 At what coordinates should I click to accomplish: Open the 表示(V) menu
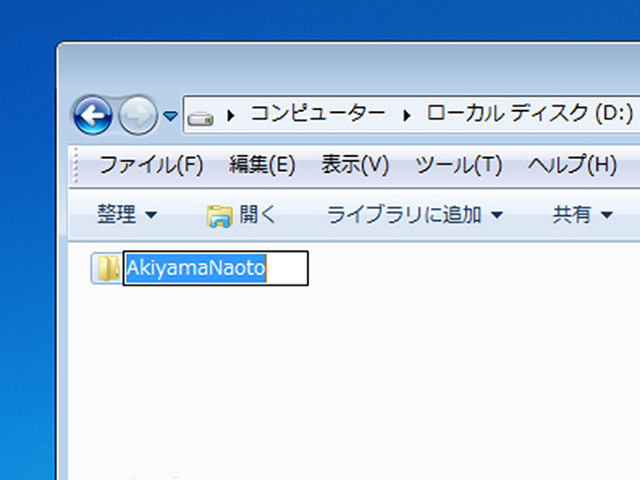tap(355, 165)
